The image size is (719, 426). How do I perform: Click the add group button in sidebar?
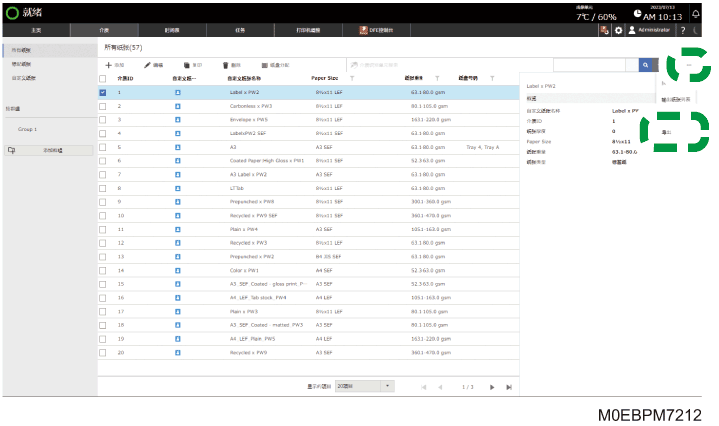click(49, 150)
